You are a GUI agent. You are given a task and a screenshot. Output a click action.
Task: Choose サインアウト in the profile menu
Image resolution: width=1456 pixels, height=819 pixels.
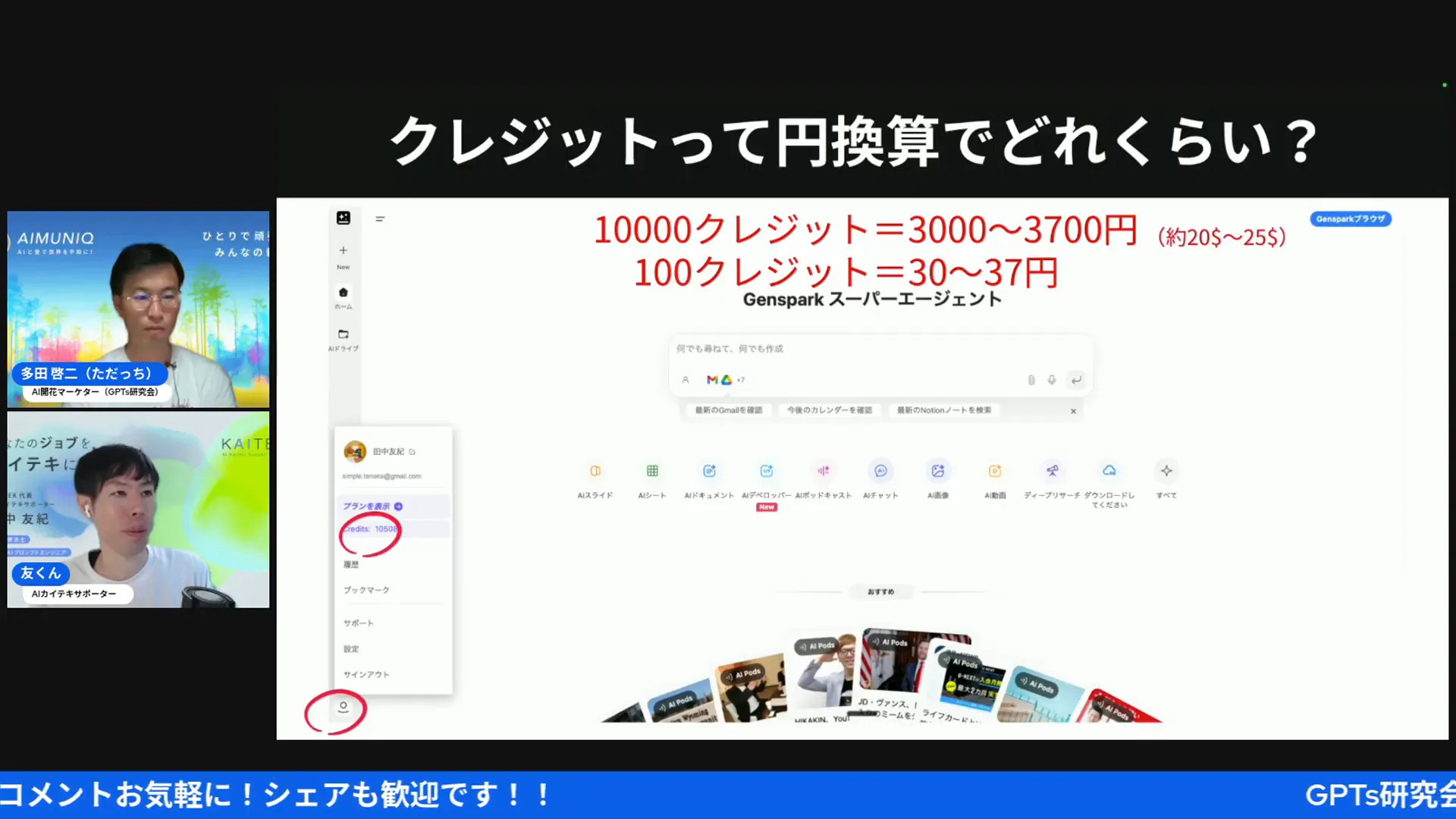tap(366, 675)
